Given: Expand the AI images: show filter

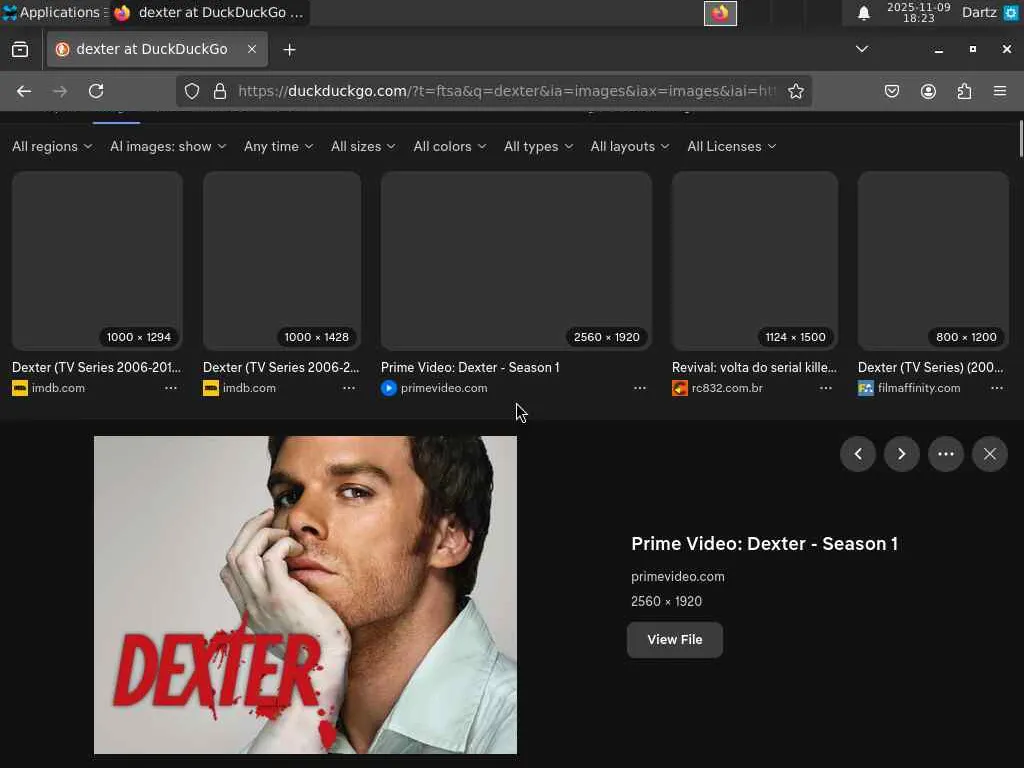Looking at the screenshot, I should point(168,146).
